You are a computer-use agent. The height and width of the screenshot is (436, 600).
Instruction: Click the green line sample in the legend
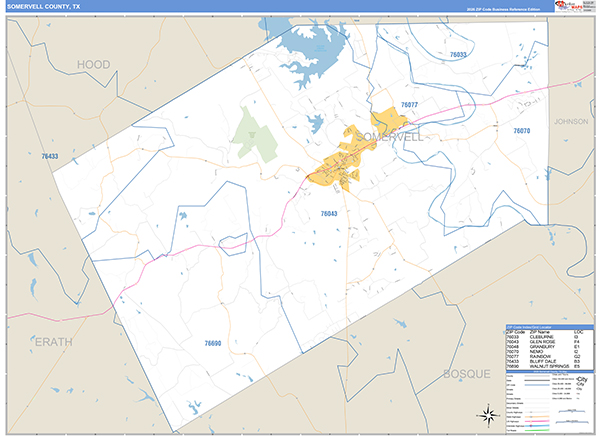click(536, 430)
